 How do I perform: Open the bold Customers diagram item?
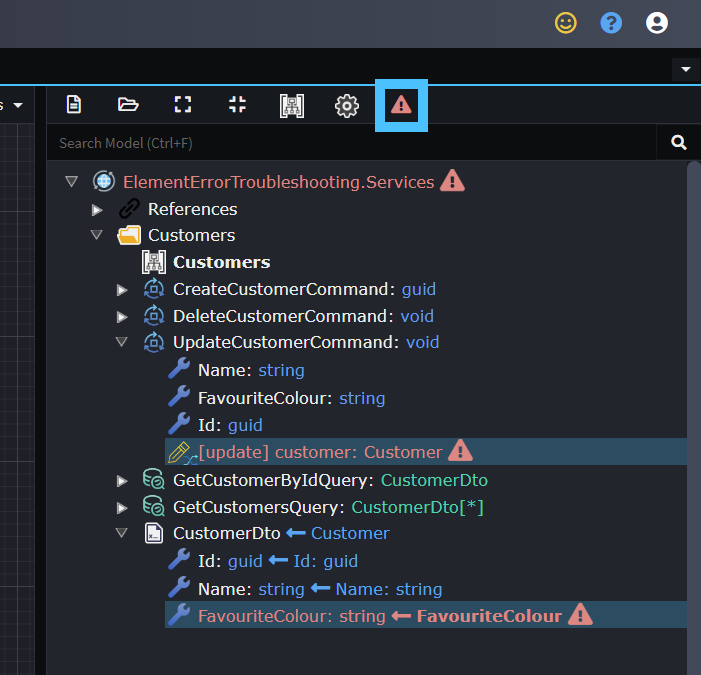click(222, 262)
